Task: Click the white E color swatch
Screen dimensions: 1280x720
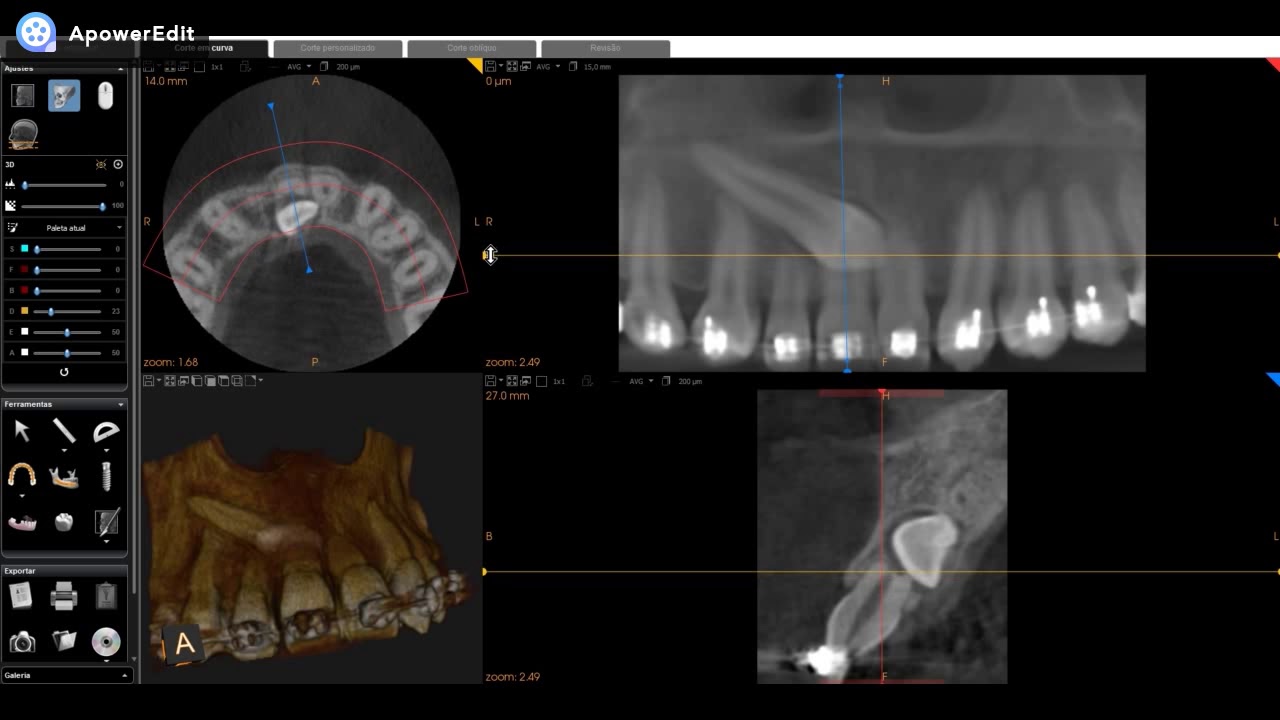Action: point(25,332)
